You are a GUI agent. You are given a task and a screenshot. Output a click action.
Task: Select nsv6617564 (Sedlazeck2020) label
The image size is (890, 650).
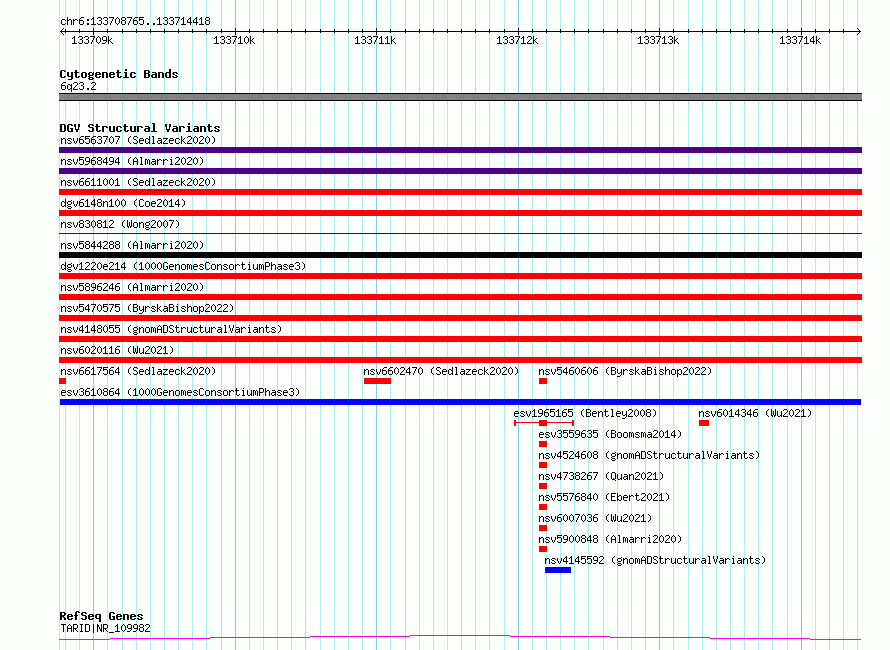(138, 371)
